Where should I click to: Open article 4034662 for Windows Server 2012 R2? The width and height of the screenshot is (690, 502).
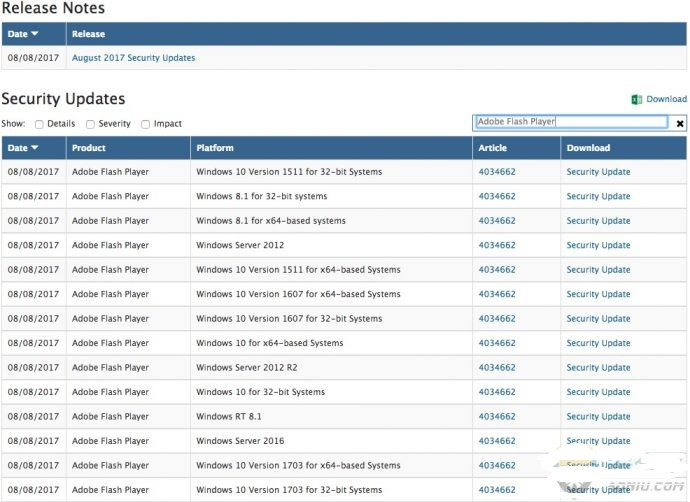point(497,367)
